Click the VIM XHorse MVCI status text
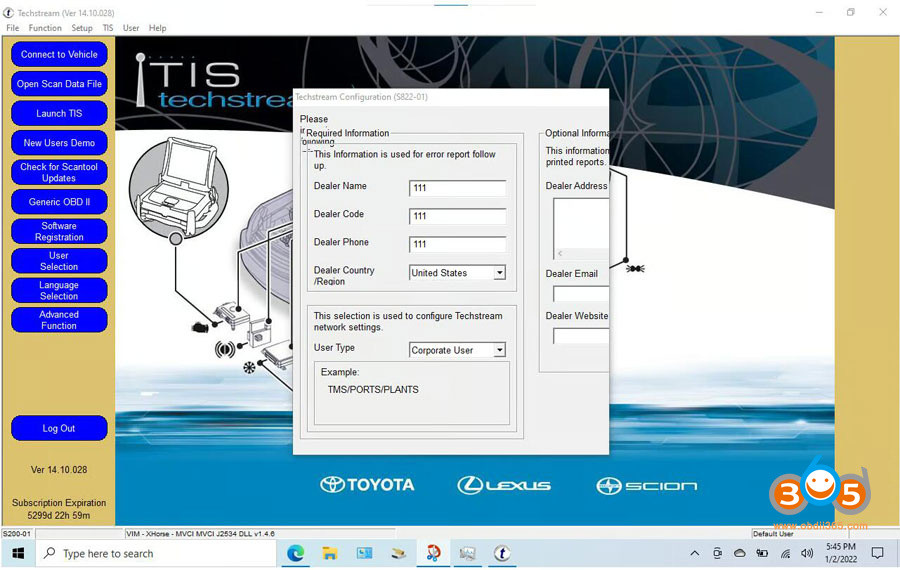 (200, 534)
